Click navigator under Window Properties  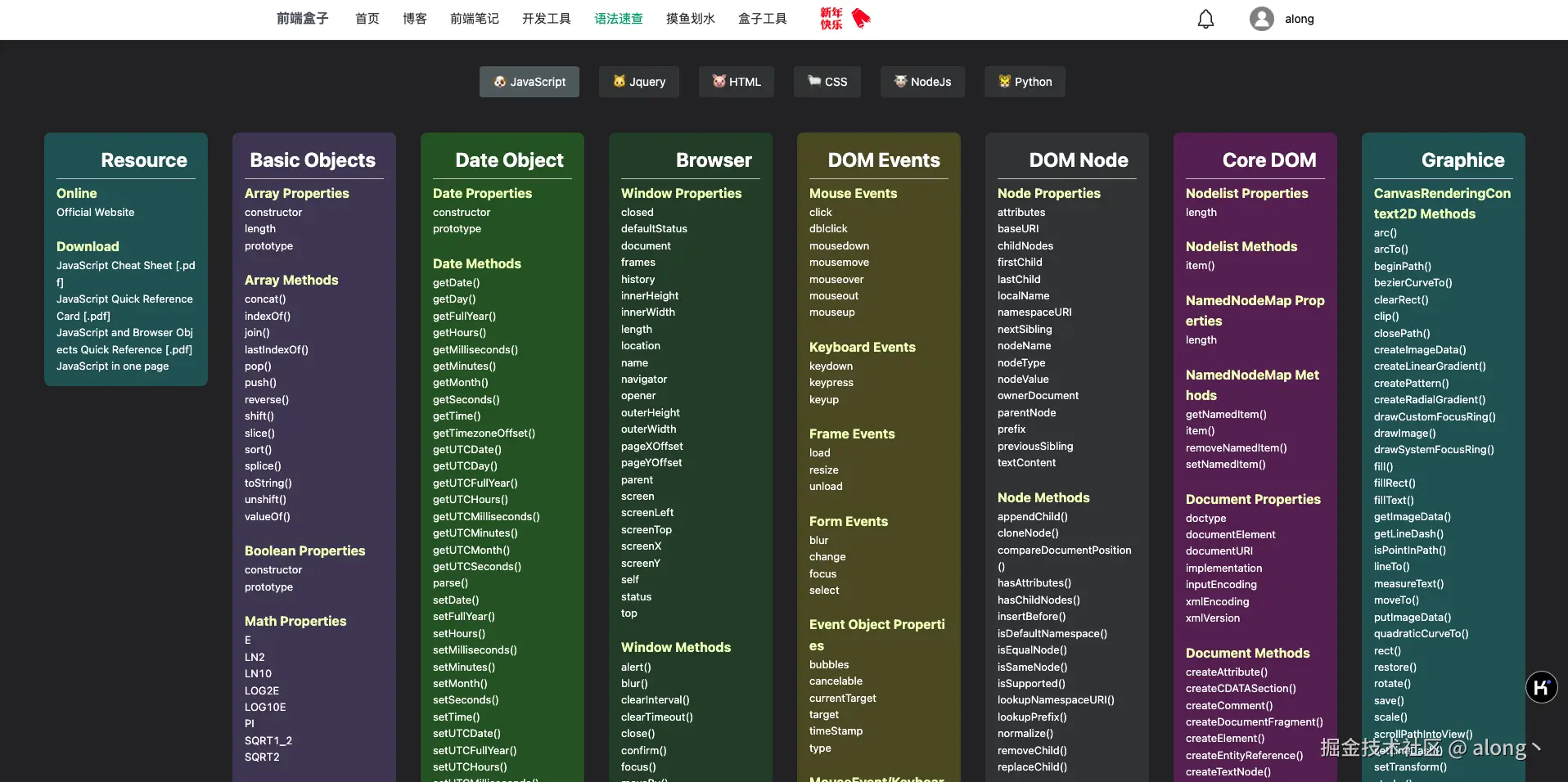(x=644, y=380)
